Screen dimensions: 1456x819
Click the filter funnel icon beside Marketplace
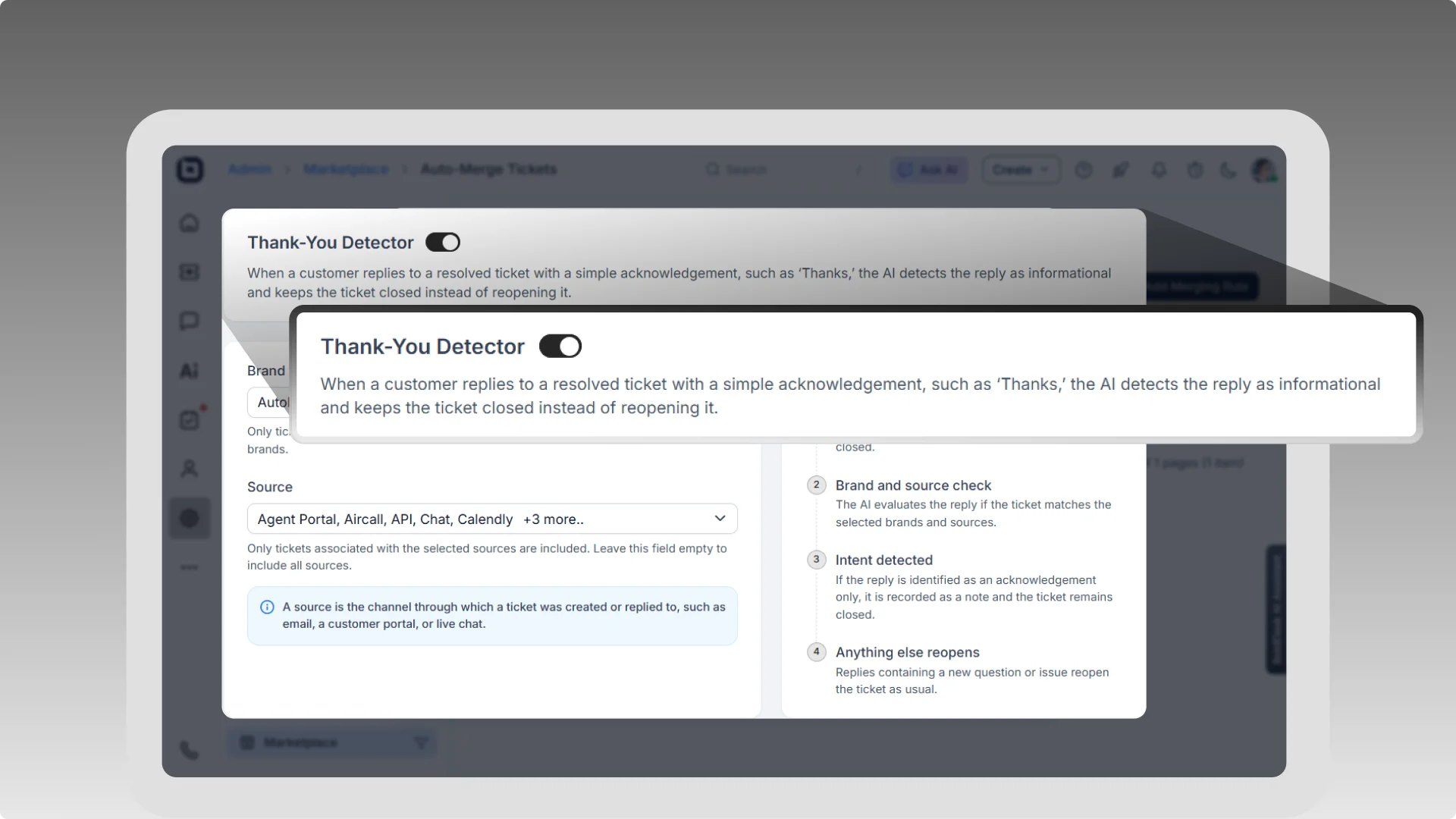pyautogui.click(x=421, y=742)
